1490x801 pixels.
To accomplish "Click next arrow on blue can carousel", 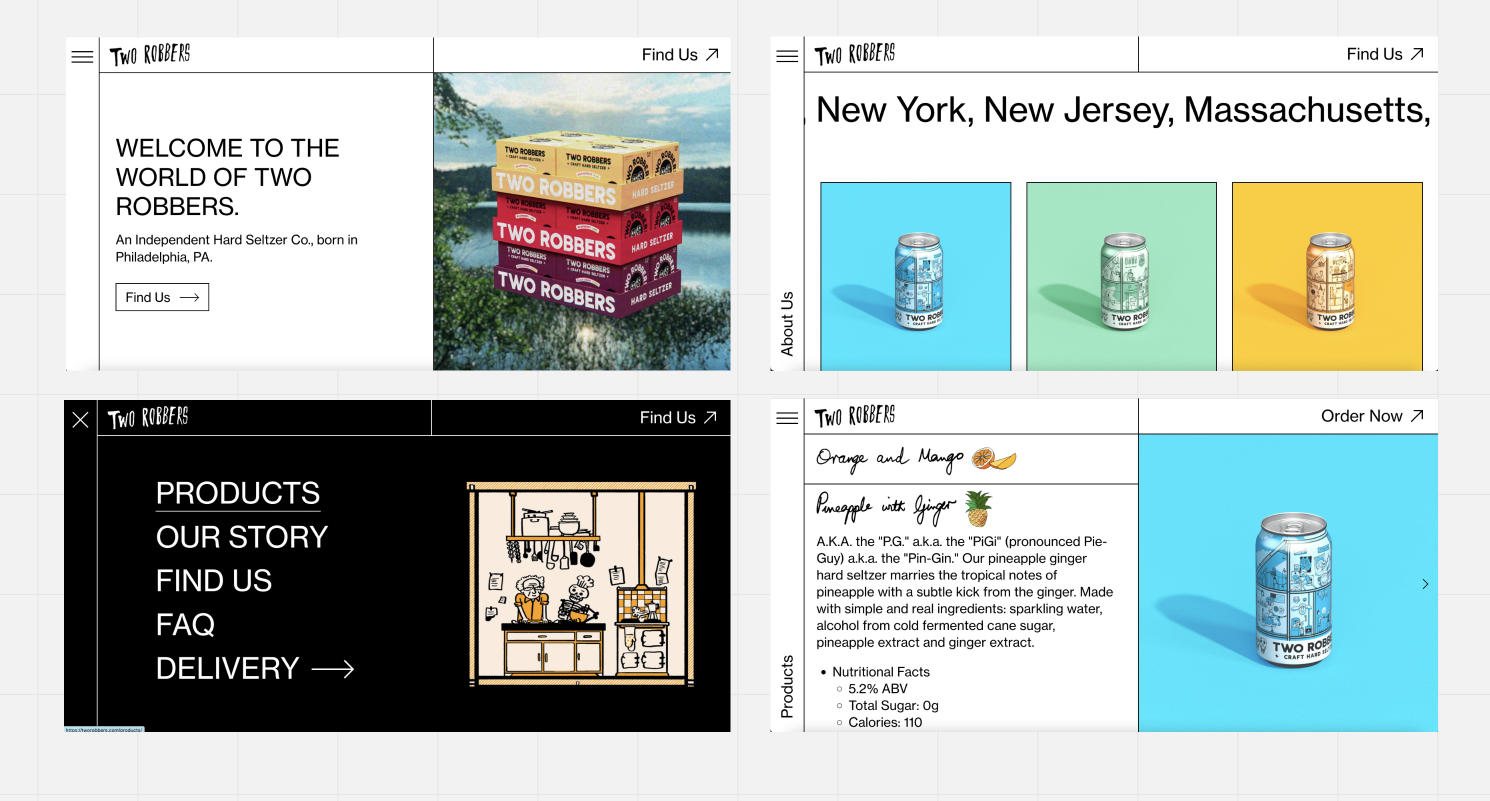I will pos(1425,584).
